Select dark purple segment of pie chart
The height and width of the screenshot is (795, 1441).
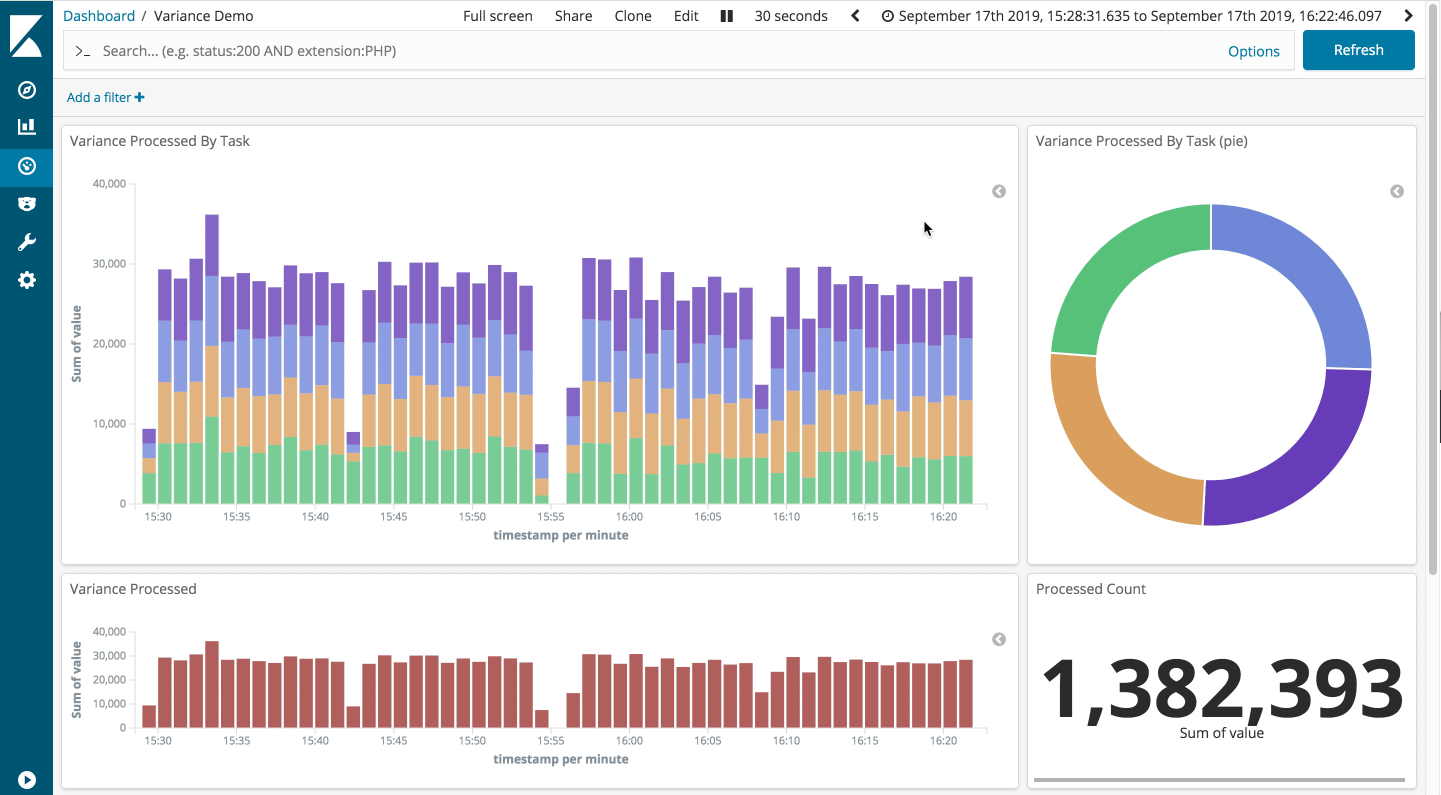1305,465
